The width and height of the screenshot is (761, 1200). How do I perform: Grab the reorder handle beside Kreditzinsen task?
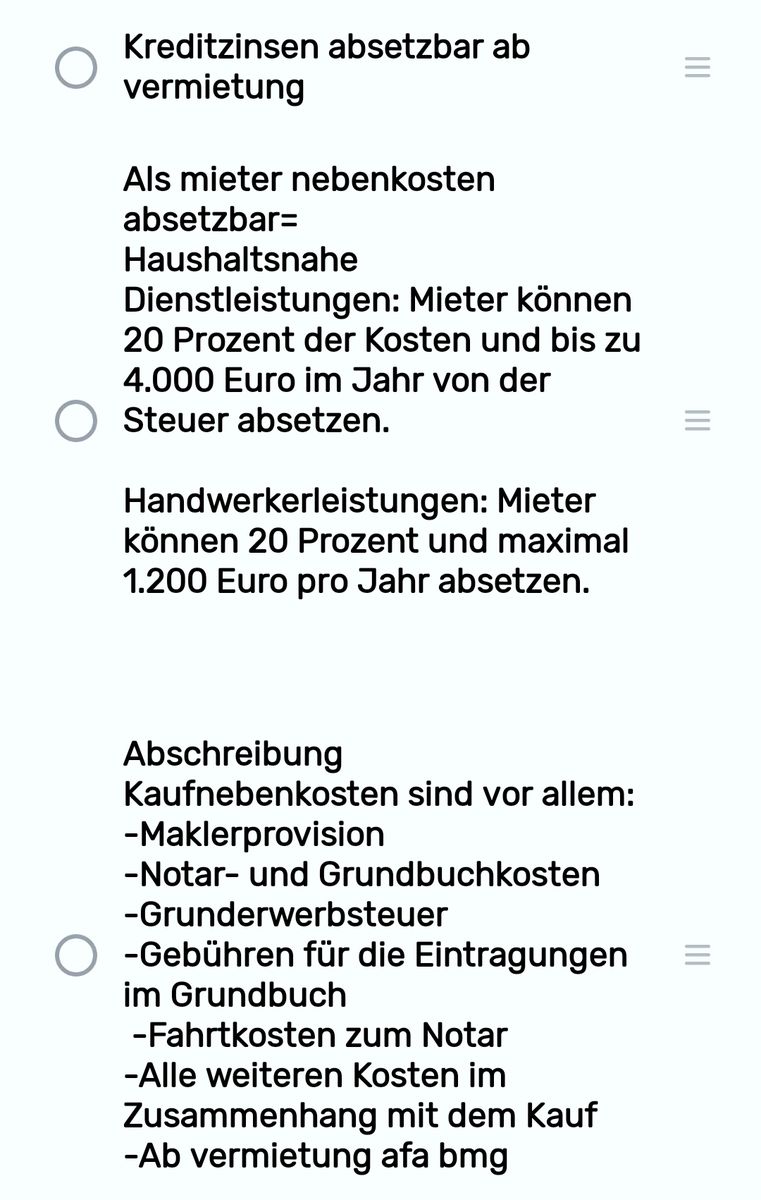tap(697, 67)
